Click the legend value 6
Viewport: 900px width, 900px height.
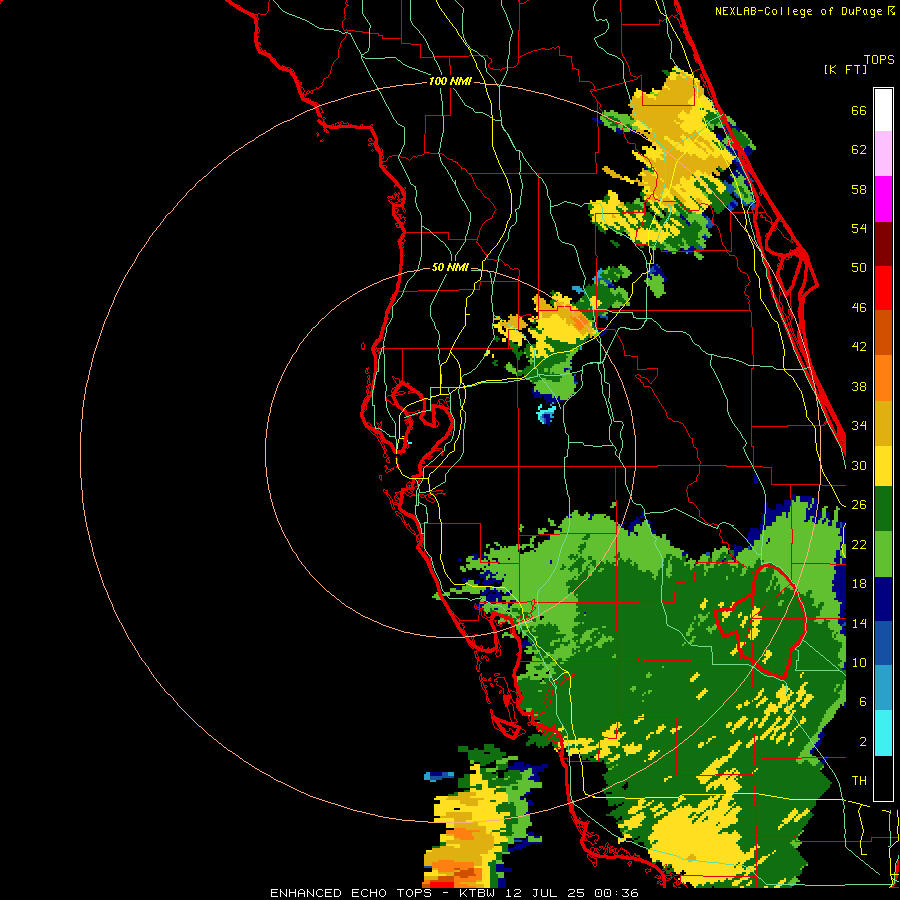[863, 702]
